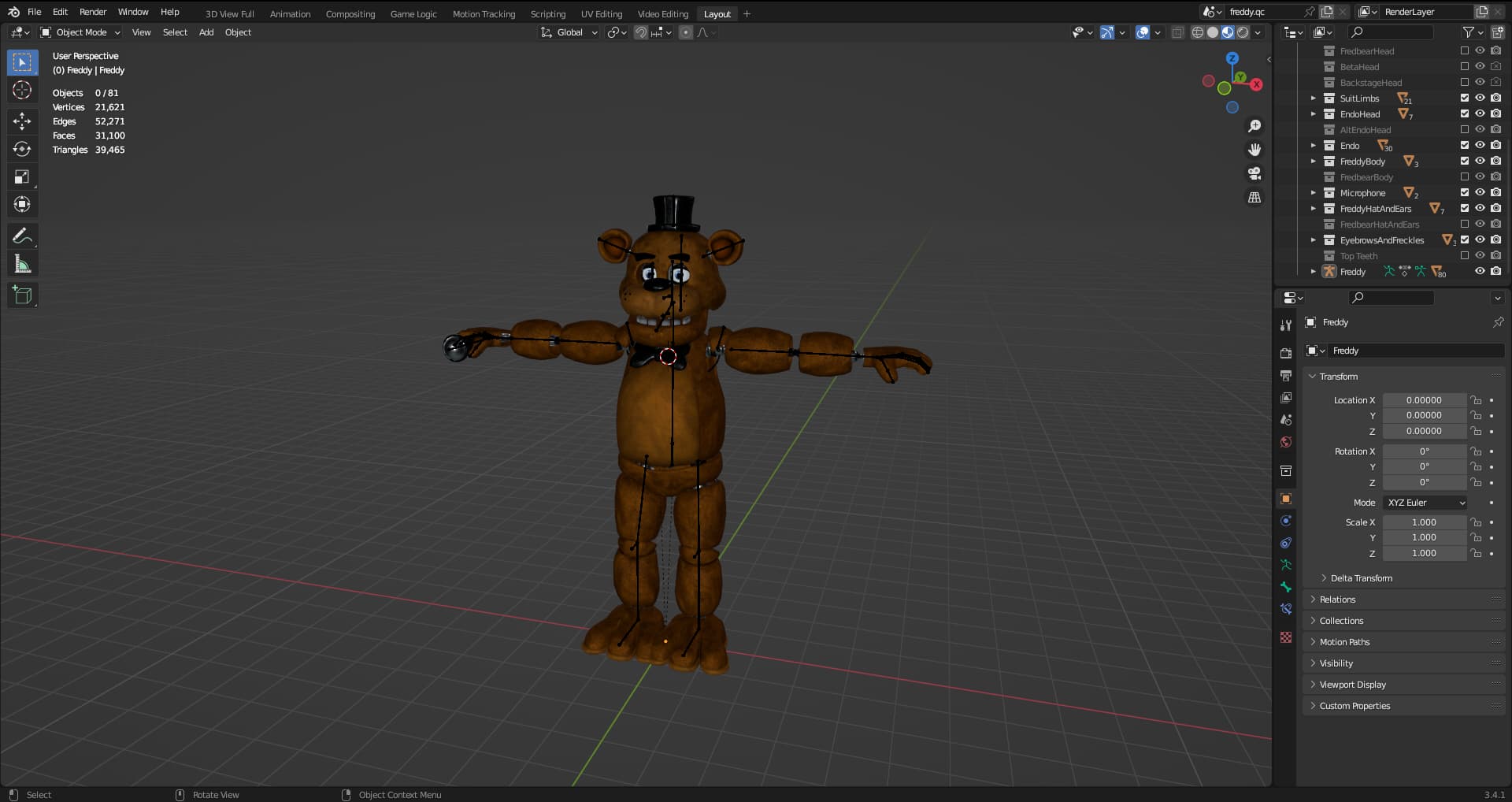Expand the Viewport Display panel
1512x802 pixels.
tap(1404, 685)
